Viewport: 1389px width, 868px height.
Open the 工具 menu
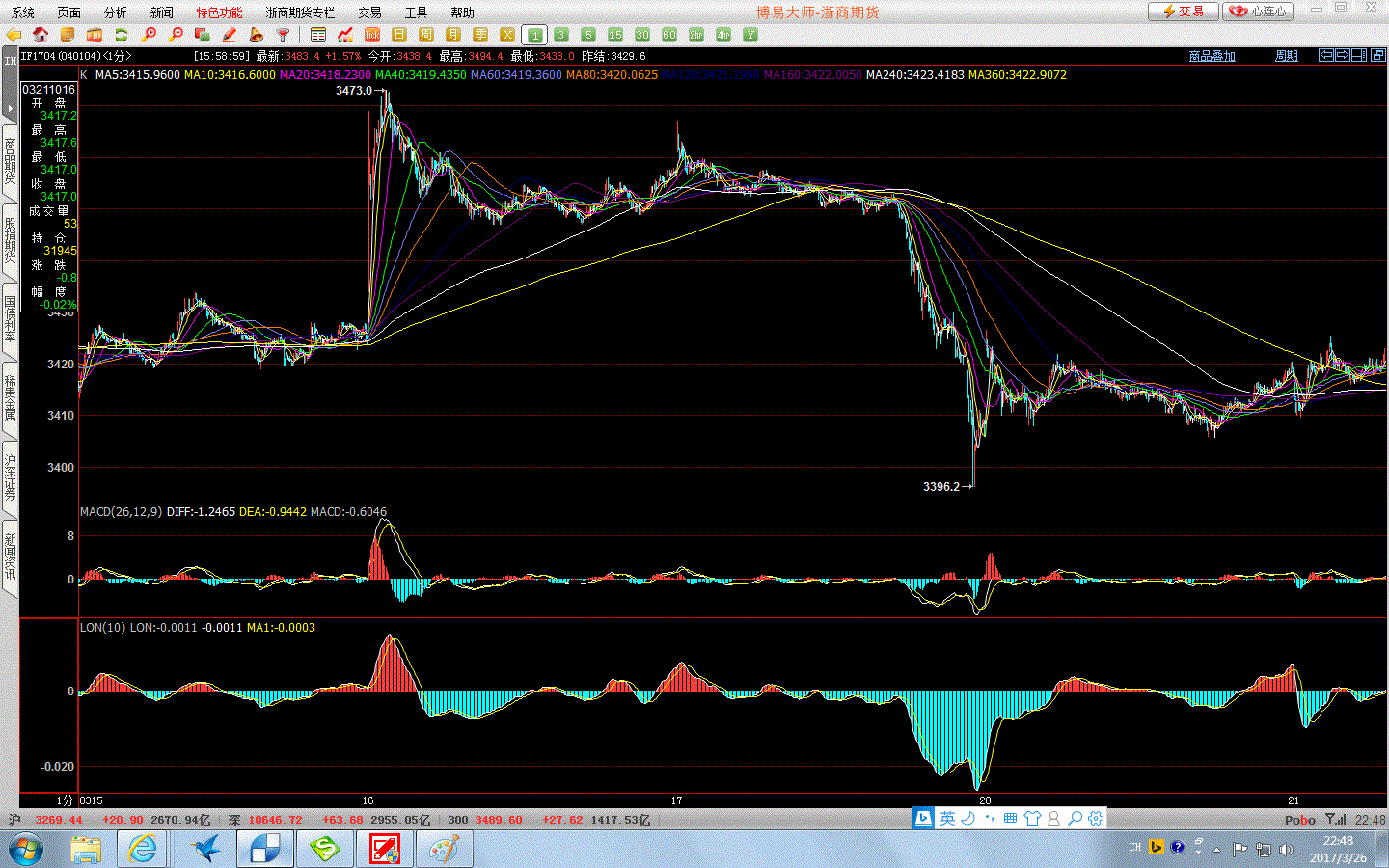click(x=417, y=13)
